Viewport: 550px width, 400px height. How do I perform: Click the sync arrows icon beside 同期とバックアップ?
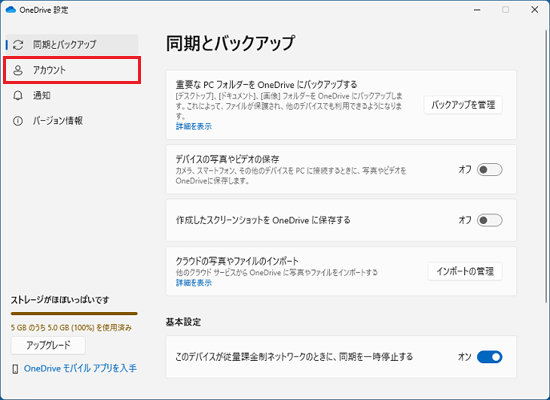[x=18, y=45]
